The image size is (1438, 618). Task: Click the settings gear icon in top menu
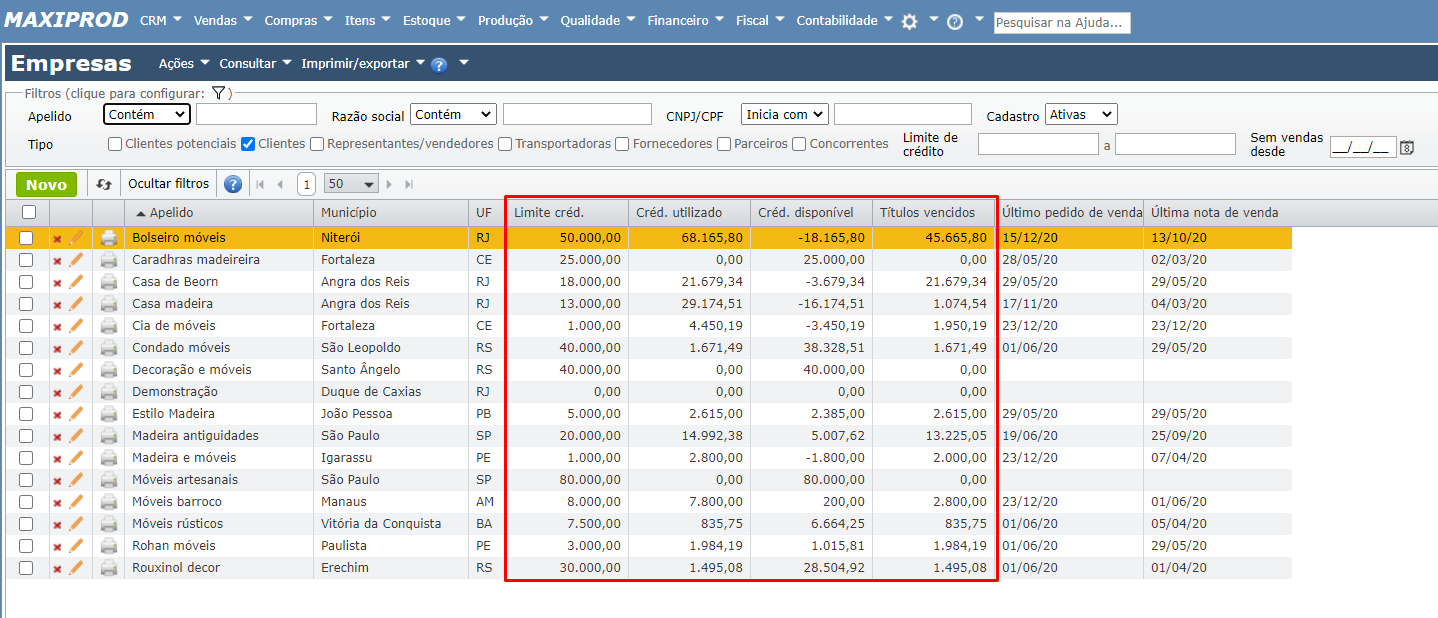(909, 22)
